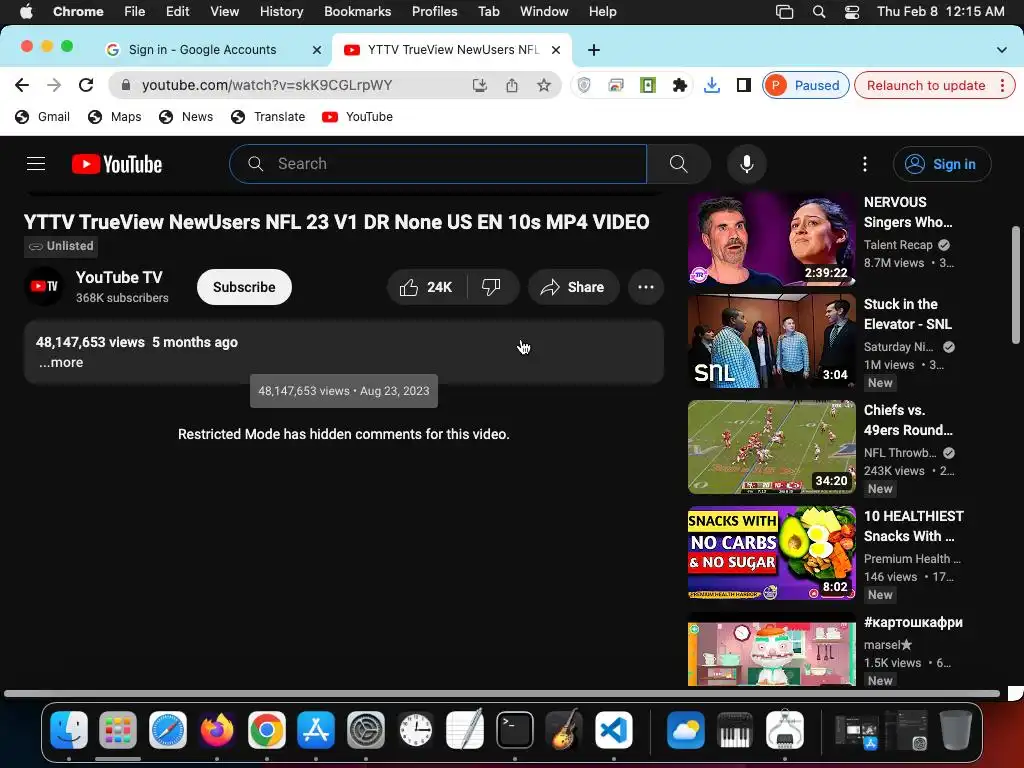Screen dimensions: 1024x768
Task: Share this page from address bar
Action: coord(512,85)
